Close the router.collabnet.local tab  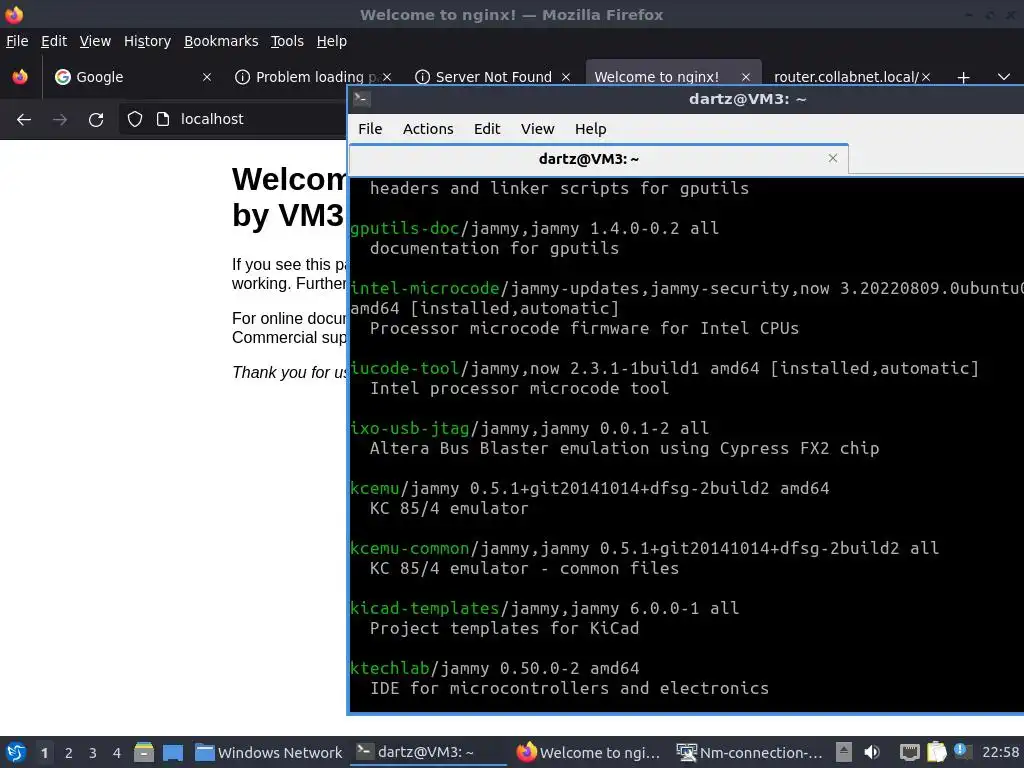pos(926,77)
